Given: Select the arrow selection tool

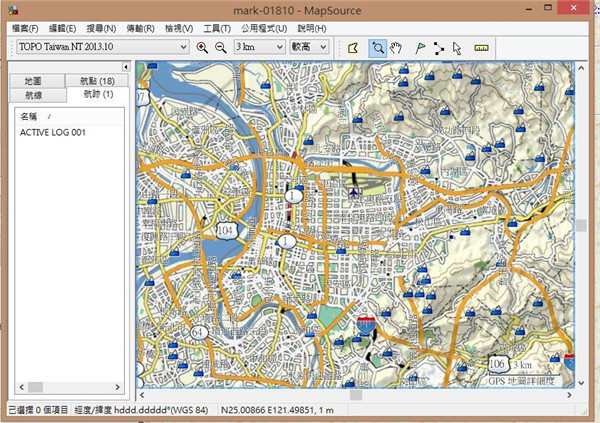Looking at the screenshot, I should tap(457, 48).
